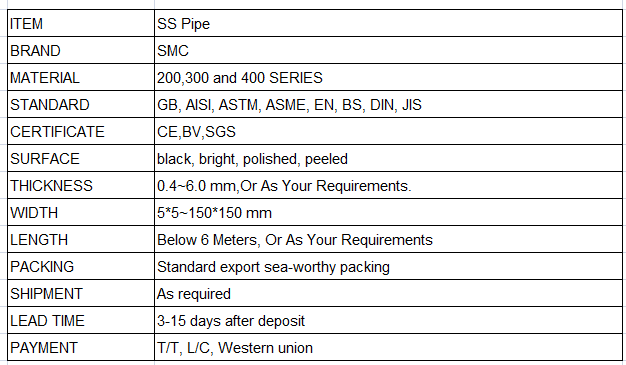626x365 pixels.
Task: Click the 5*5~150*150 mm width cell
Action: coord(388,212)
